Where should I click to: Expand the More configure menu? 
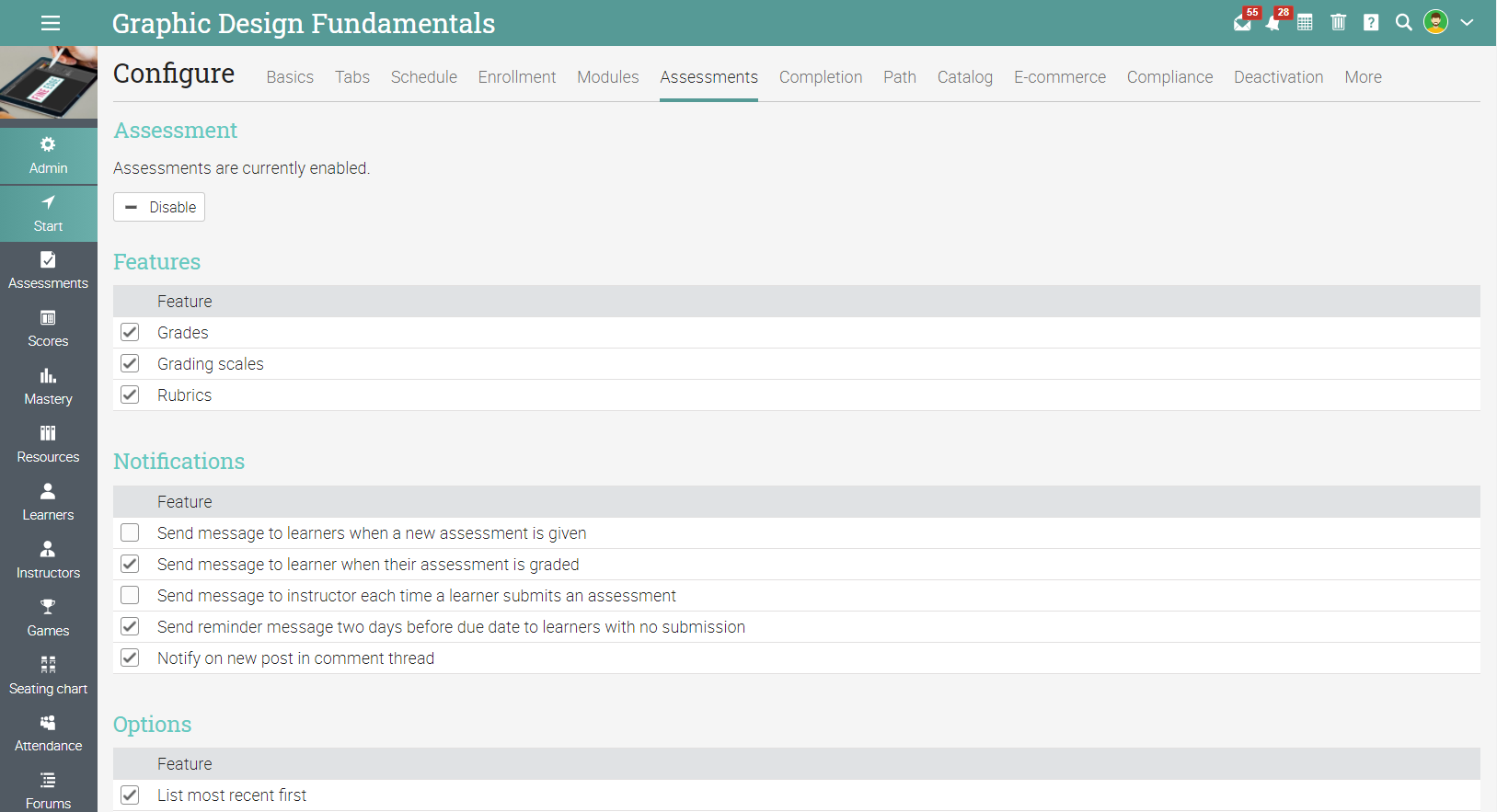[1363, 77]
